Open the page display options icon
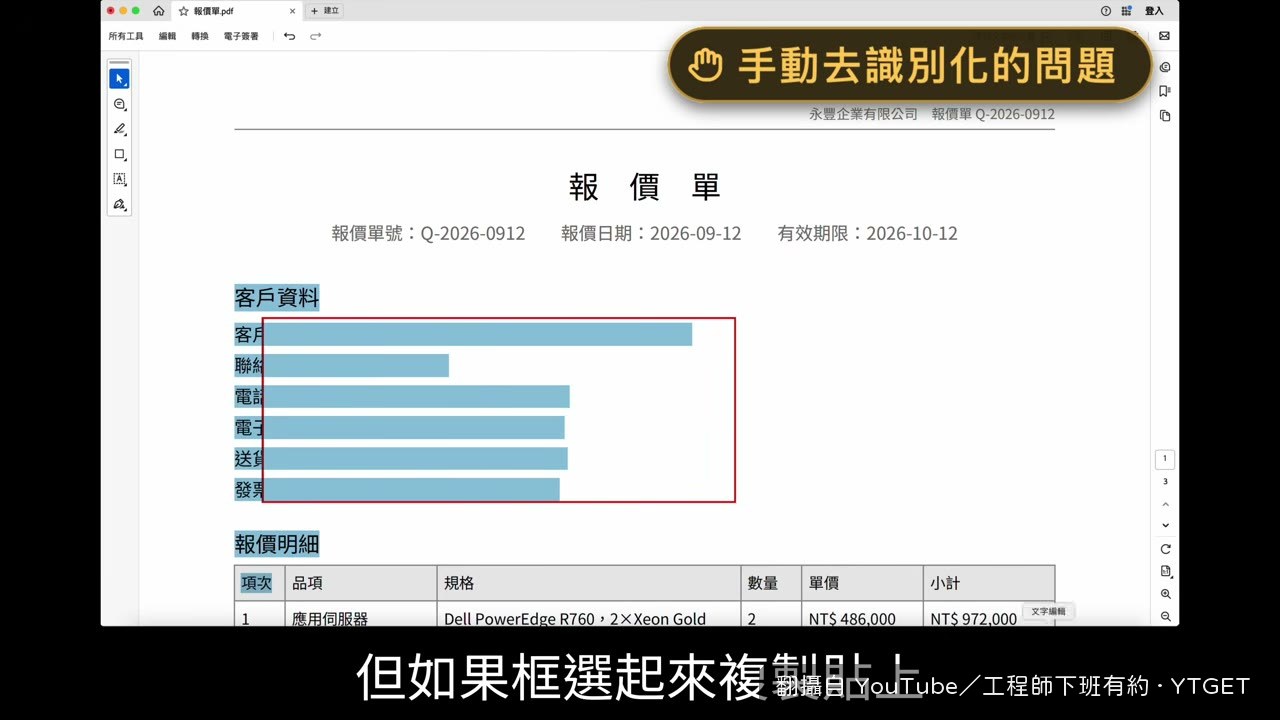Image resolution: width=1280 pixels, height=720 pixels. pos(1165,572)
